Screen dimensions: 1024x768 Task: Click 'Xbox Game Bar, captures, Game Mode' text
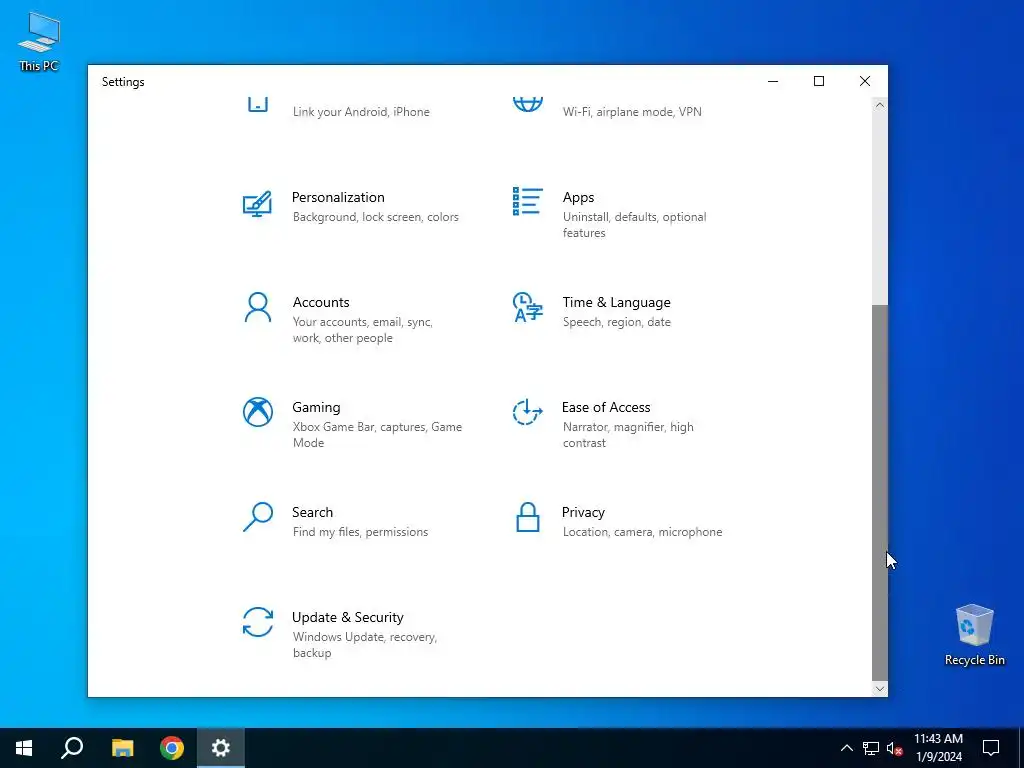(377, 435)
